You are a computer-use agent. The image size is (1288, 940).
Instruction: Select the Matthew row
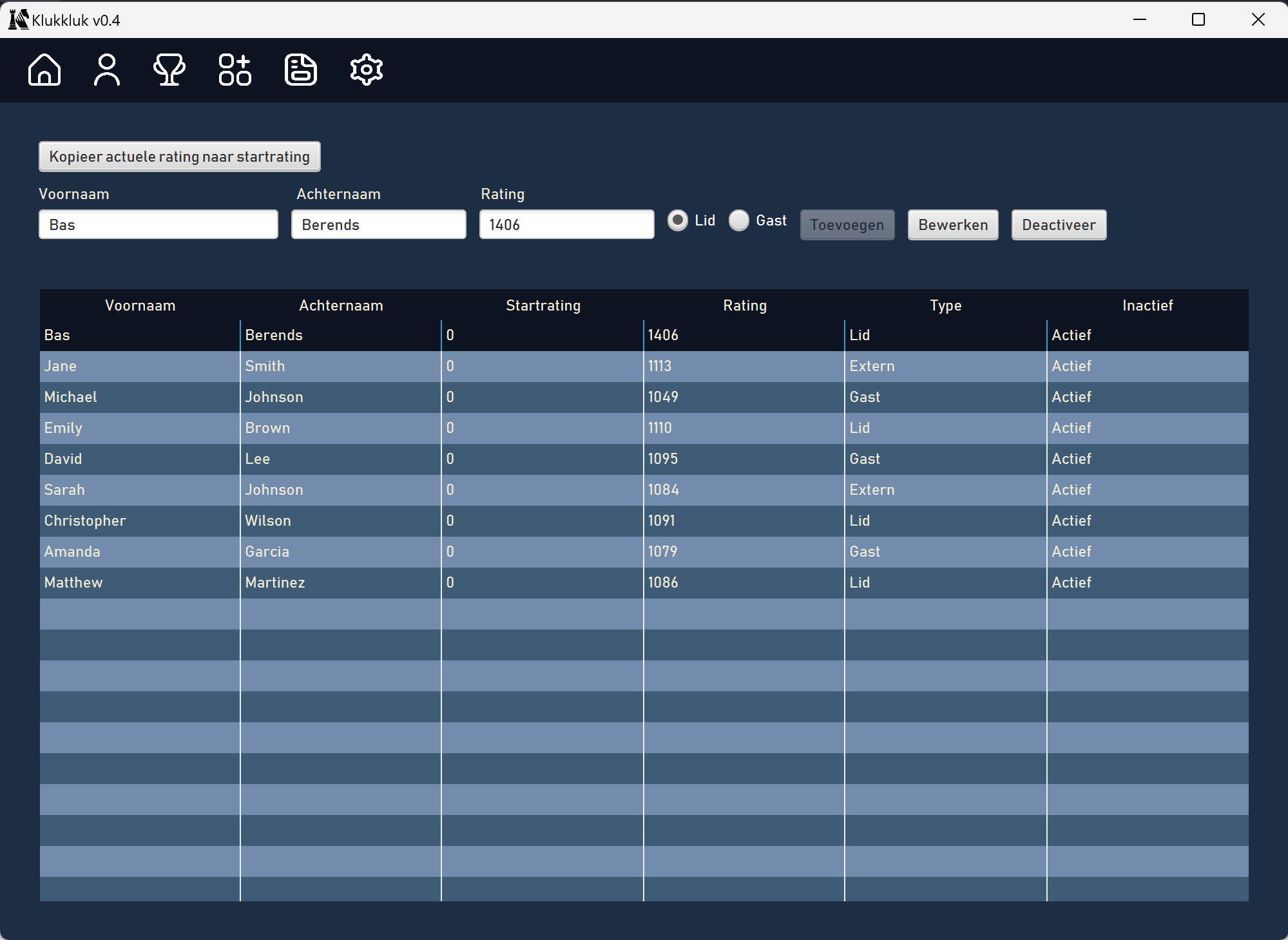[644, 582]
